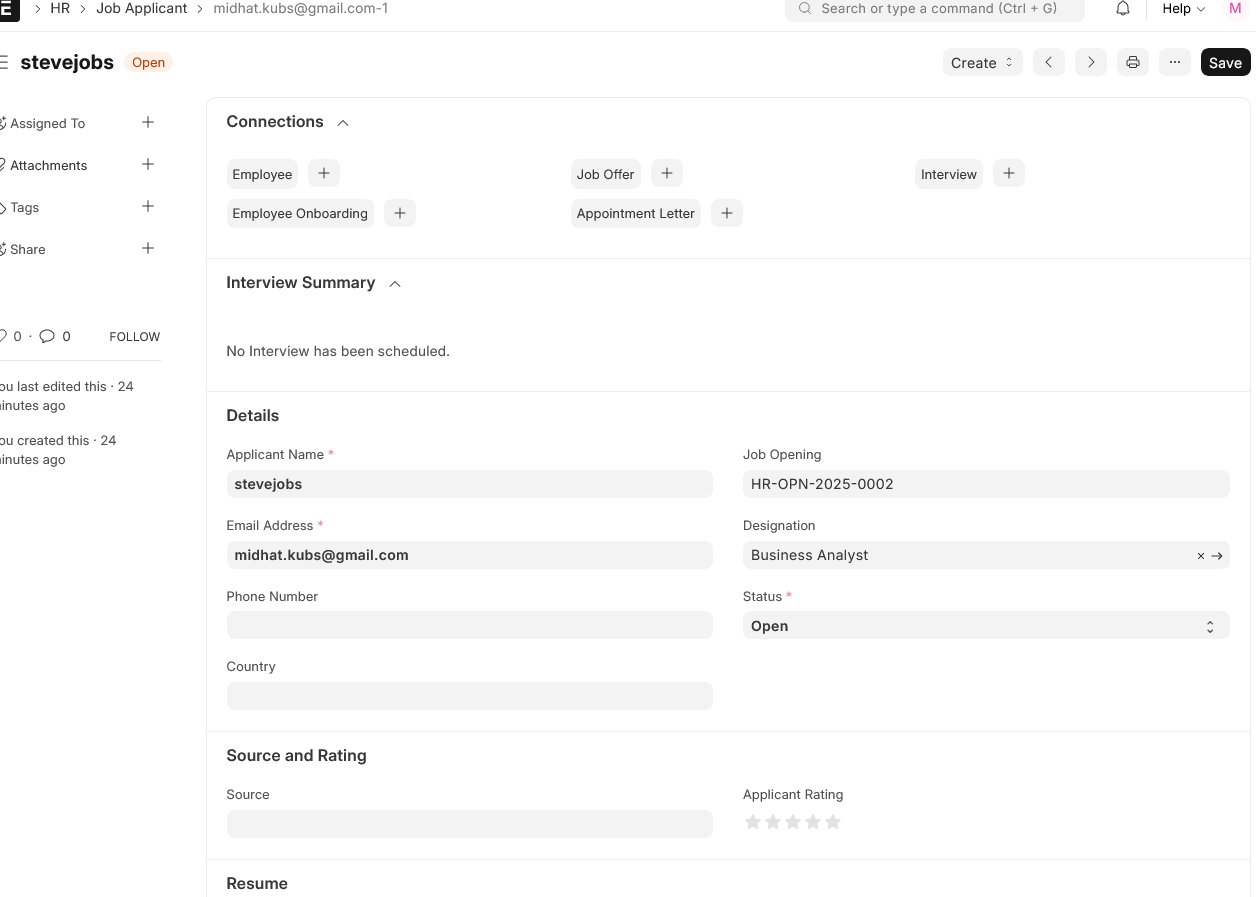Click the user avatar M
Screen dimensions: 1256x897
coord(1235,8)
